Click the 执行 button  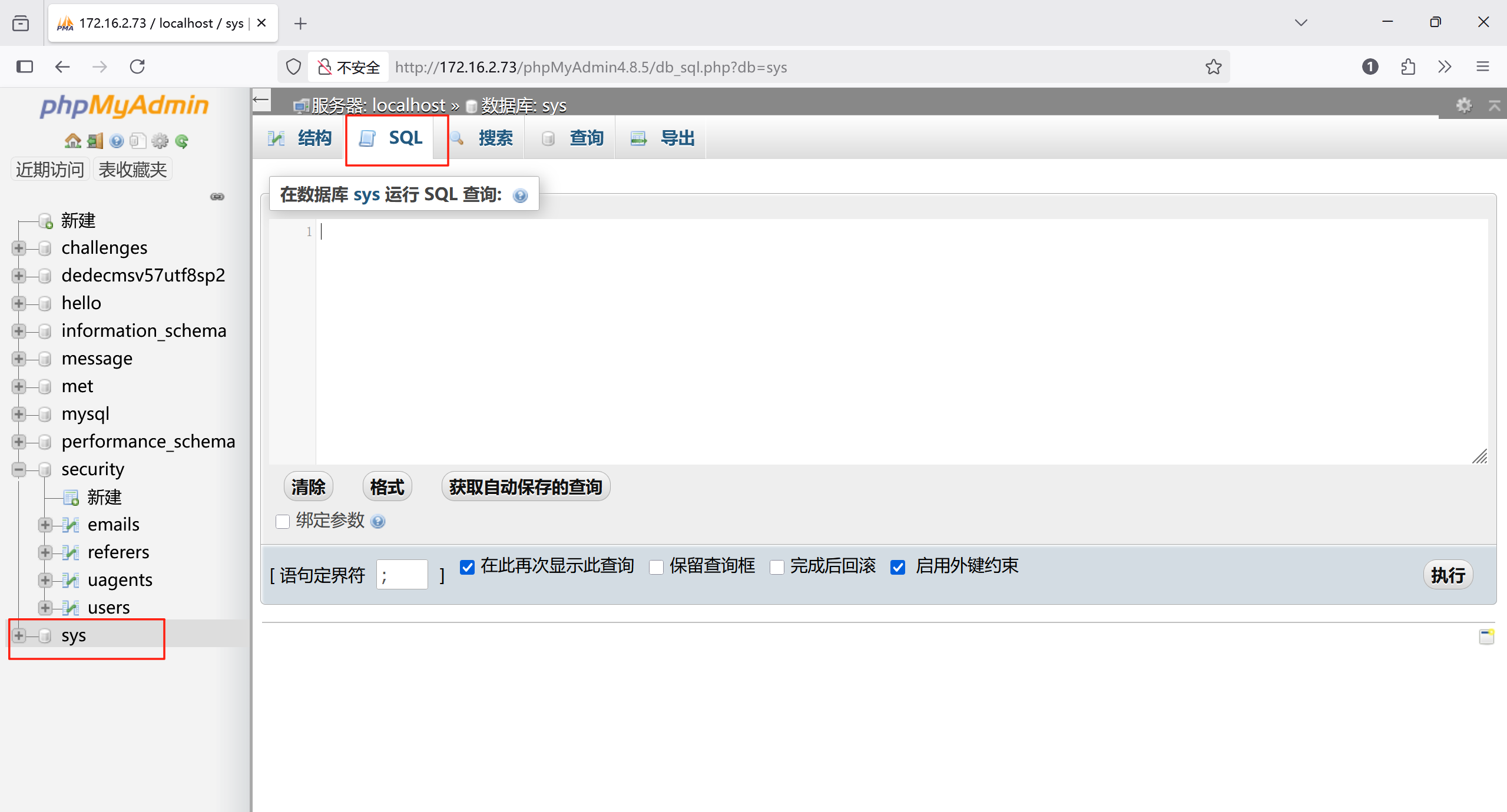tap(1448, 575)
